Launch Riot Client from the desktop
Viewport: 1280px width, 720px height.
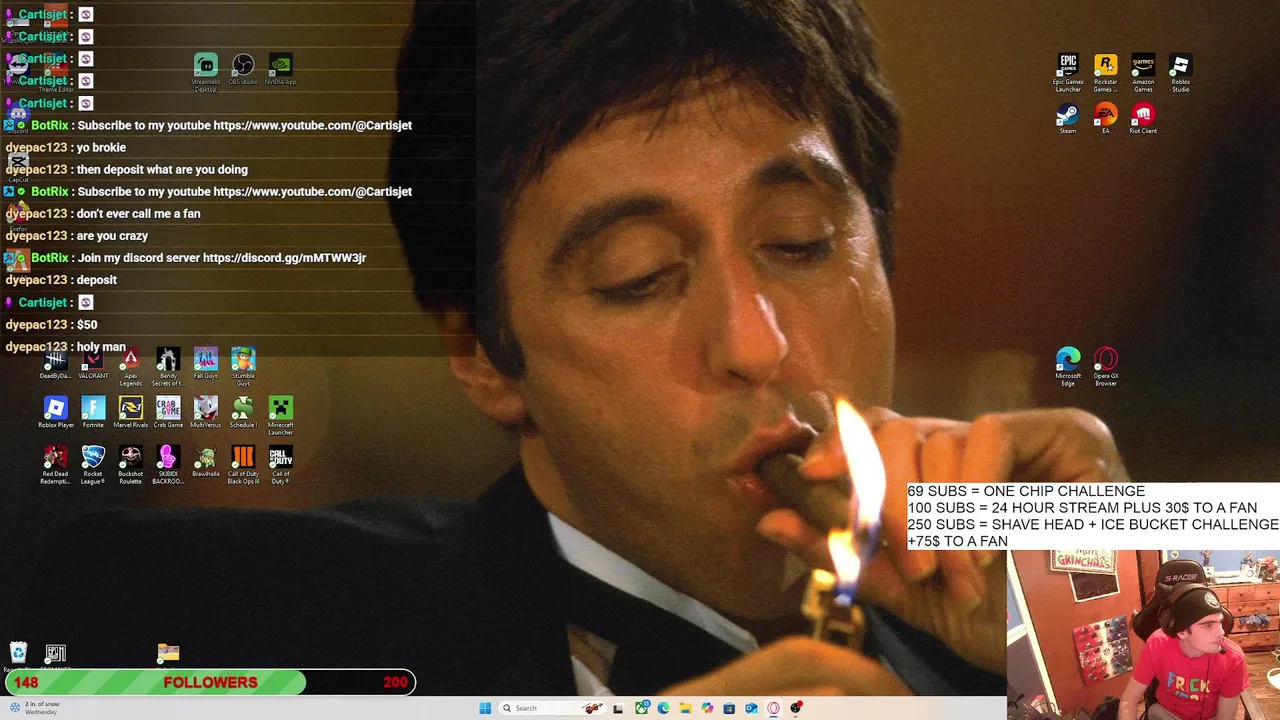[1143, 118]
